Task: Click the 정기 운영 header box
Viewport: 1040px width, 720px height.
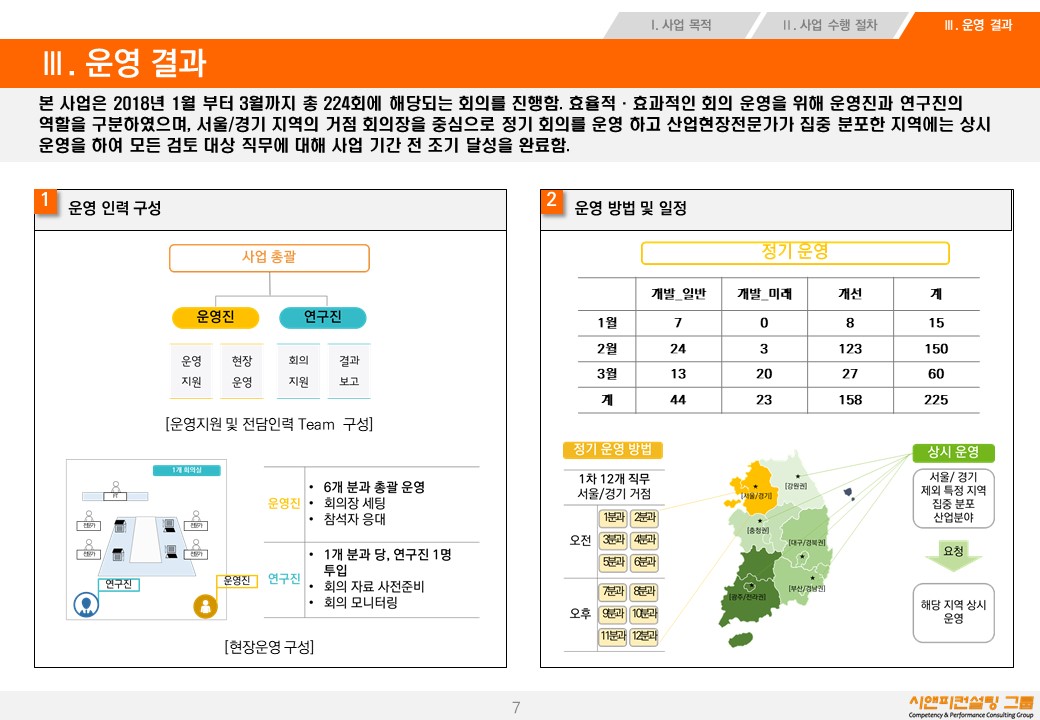Action: tap(795, 253)
